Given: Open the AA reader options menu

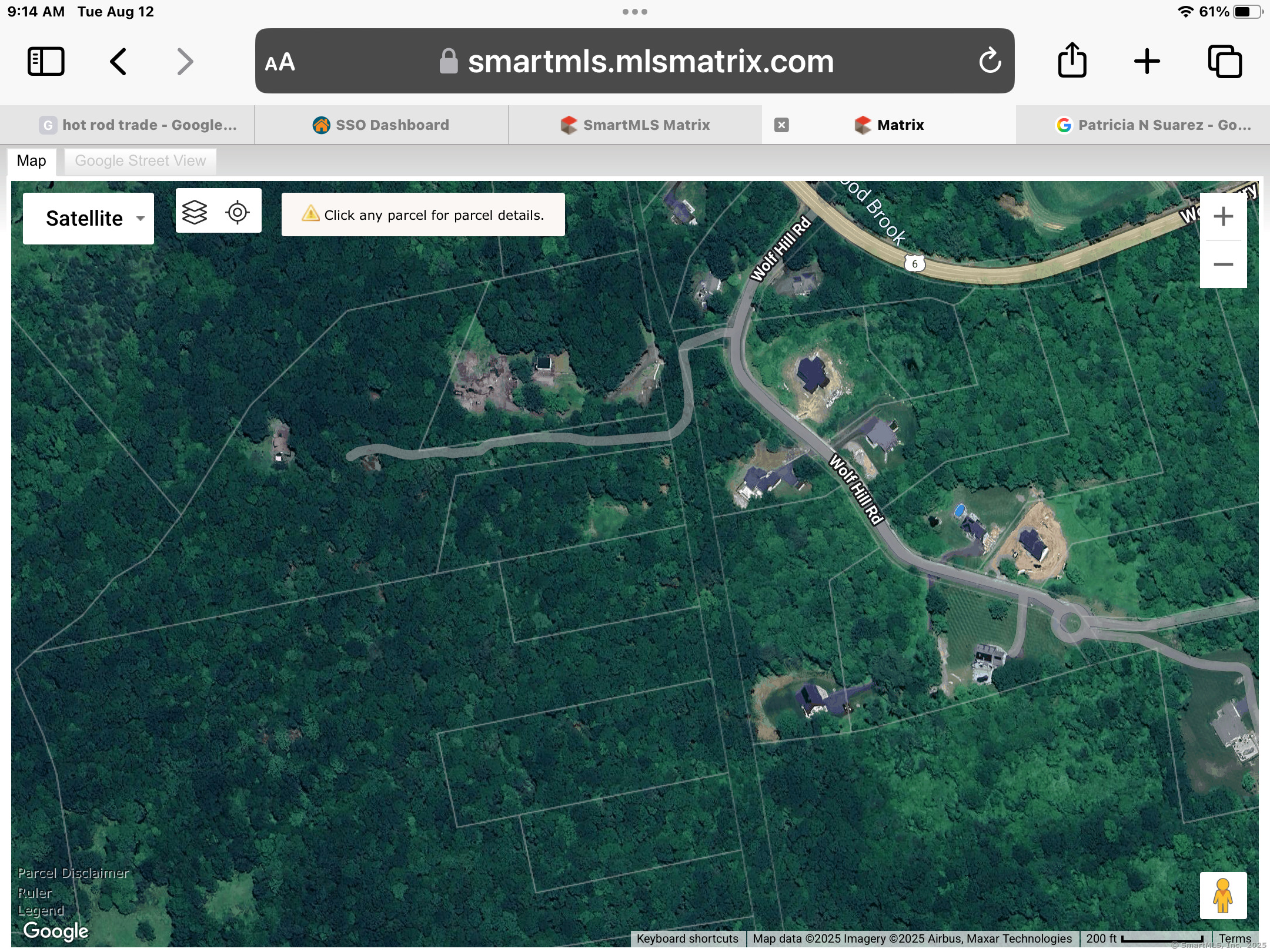Looking at the screenshot, I should pyautogui.click(x=280, y=62).
